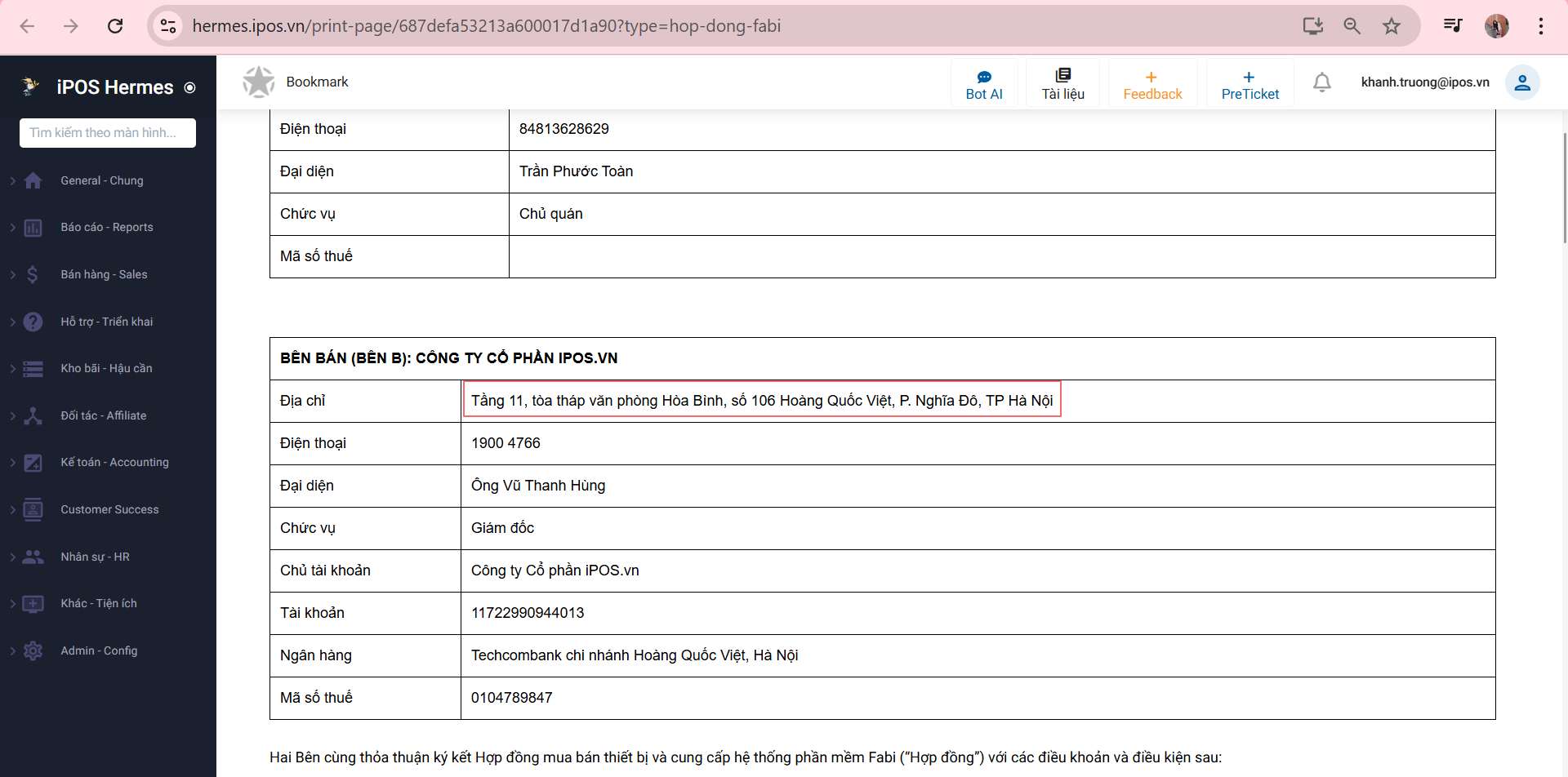
Task: Click the Admin - Config gear icon
Action: [33, 650]
